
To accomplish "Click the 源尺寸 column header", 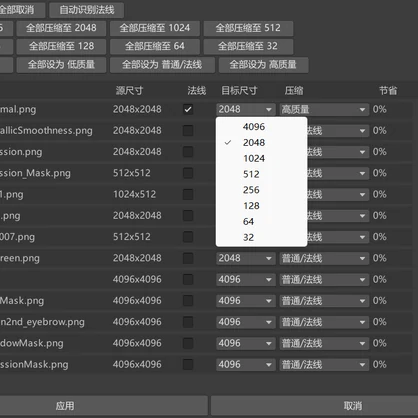I will pyautogui.click(x=129, y=90).
